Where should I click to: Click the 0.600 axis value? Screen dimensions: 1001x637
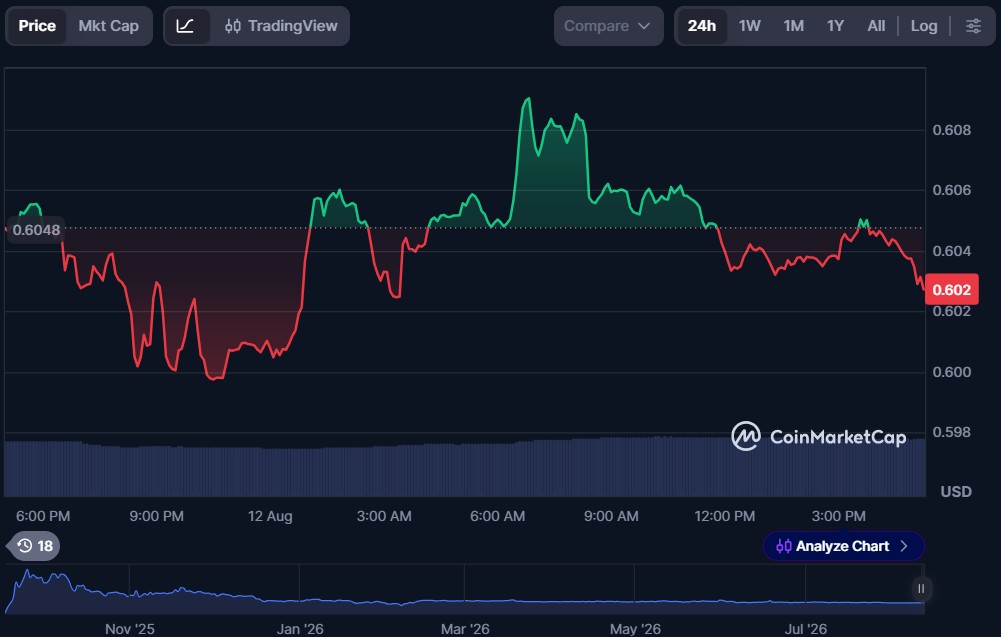point(951,372)
